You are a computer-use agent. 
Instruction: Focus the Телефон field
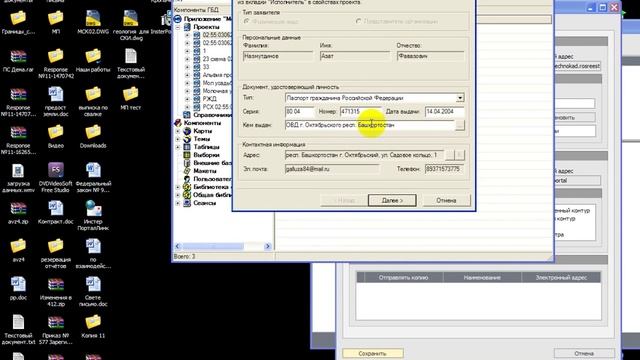[444, 169]
